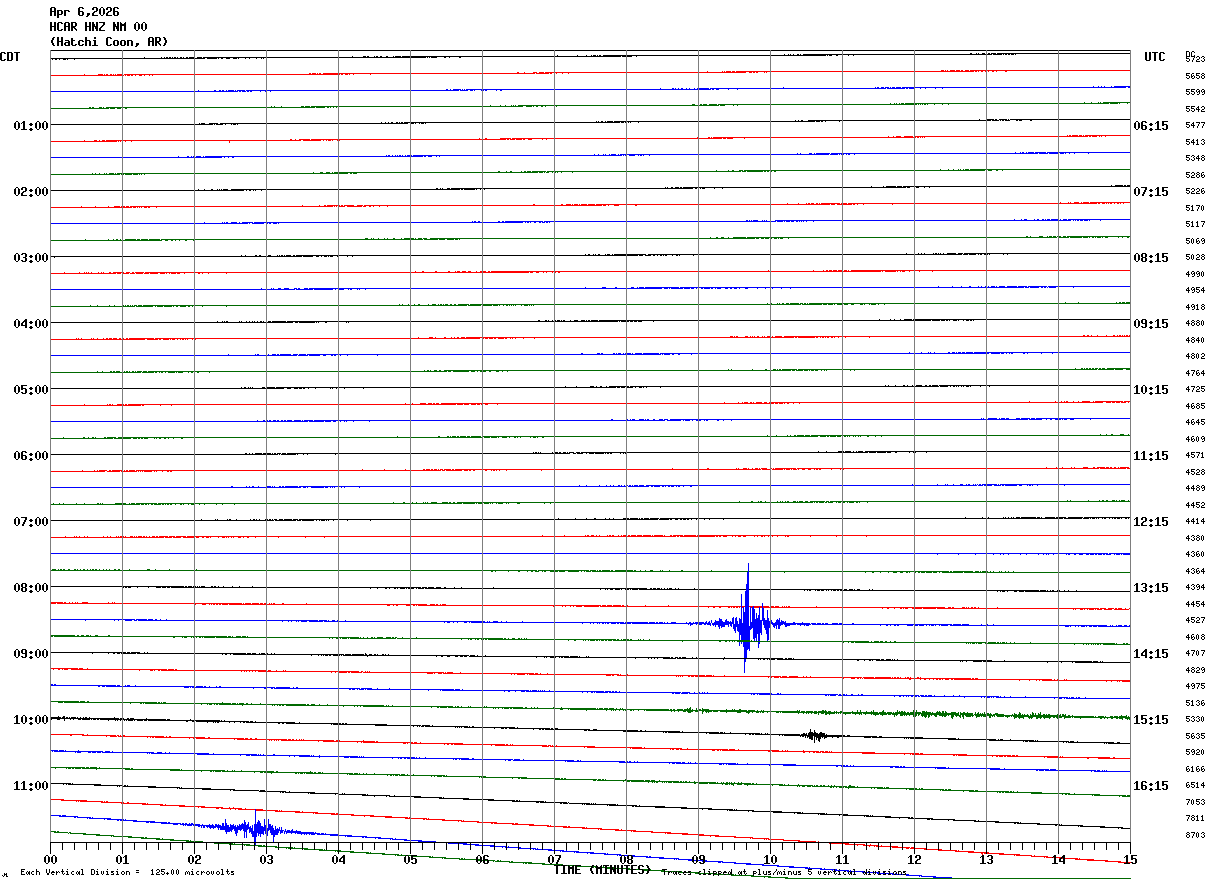Select the minute 05 axis tick label
Screen dimensions: 1210x886
pos(410,860)
